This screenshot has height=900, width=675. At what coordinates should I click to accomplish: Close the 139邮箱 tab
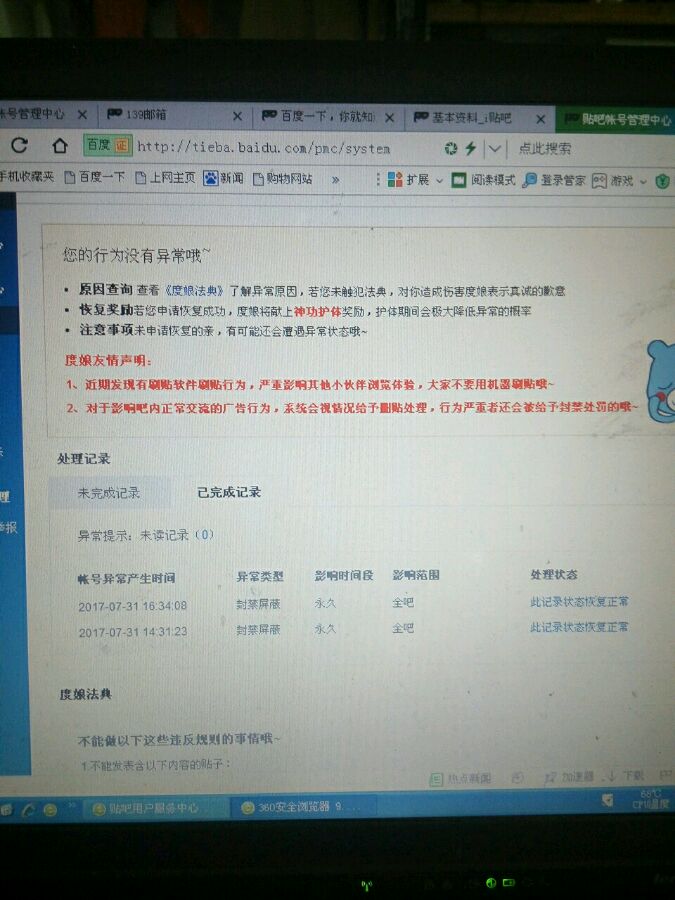pos(237,117)
